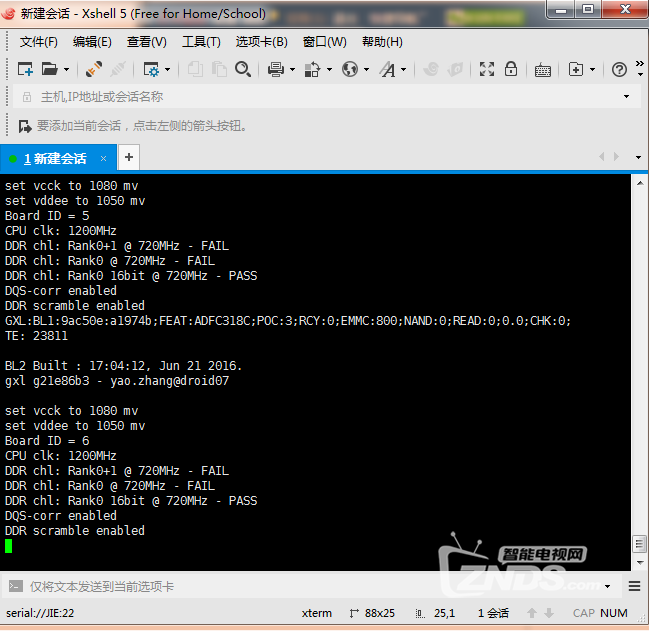
Task: Click the Disconnect plug icon
Action: tap(118, 70)
